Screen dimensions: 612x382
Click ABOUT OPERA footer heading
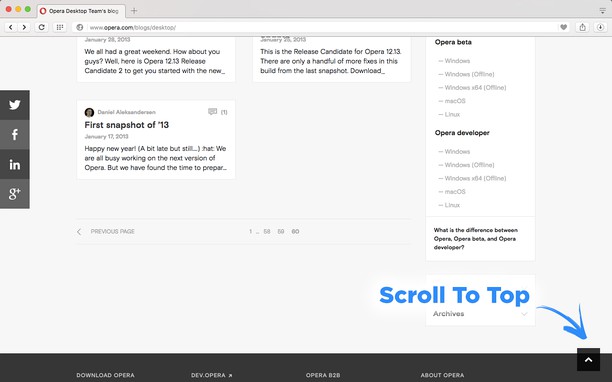click(442, 375)
